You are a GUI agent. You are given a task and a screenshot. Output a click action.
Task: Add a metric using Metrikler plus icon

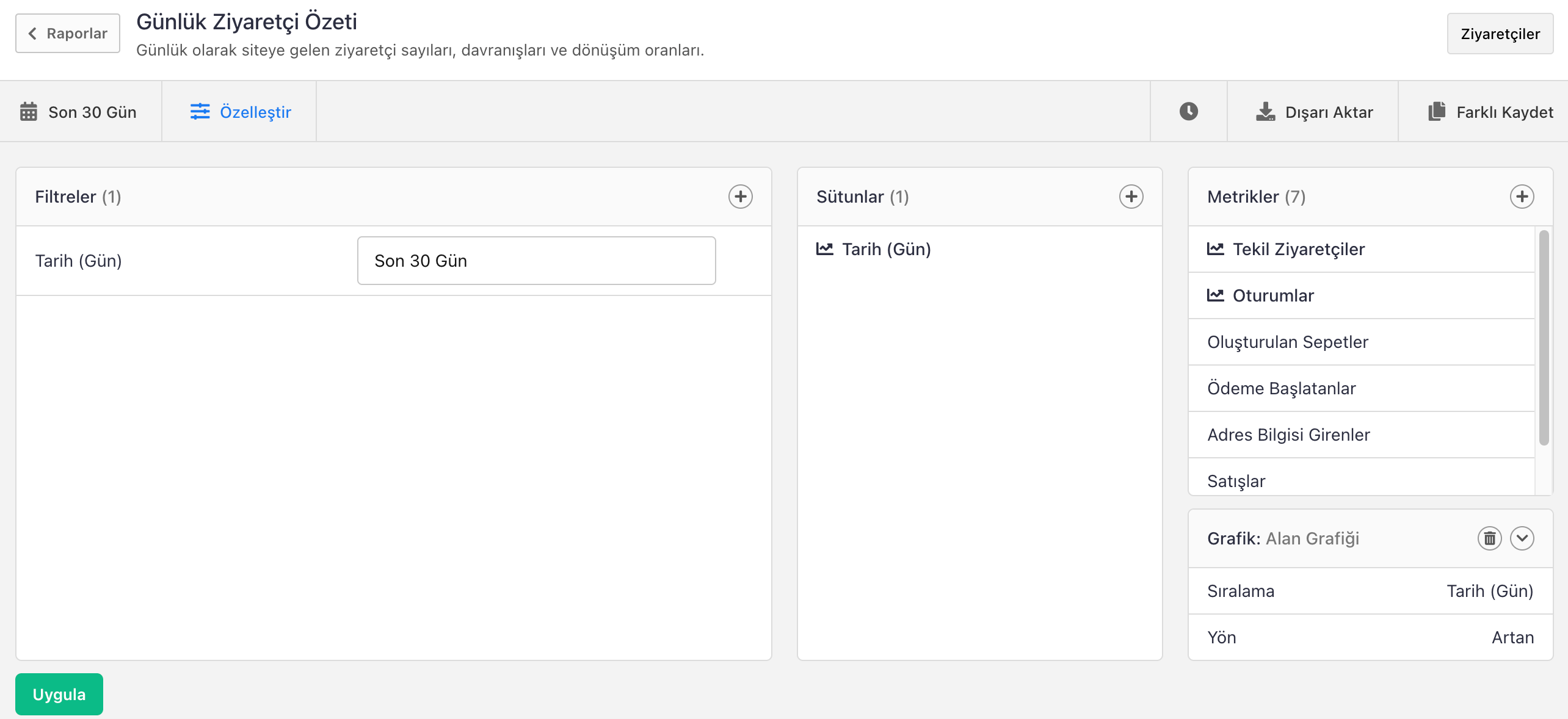1522,197
